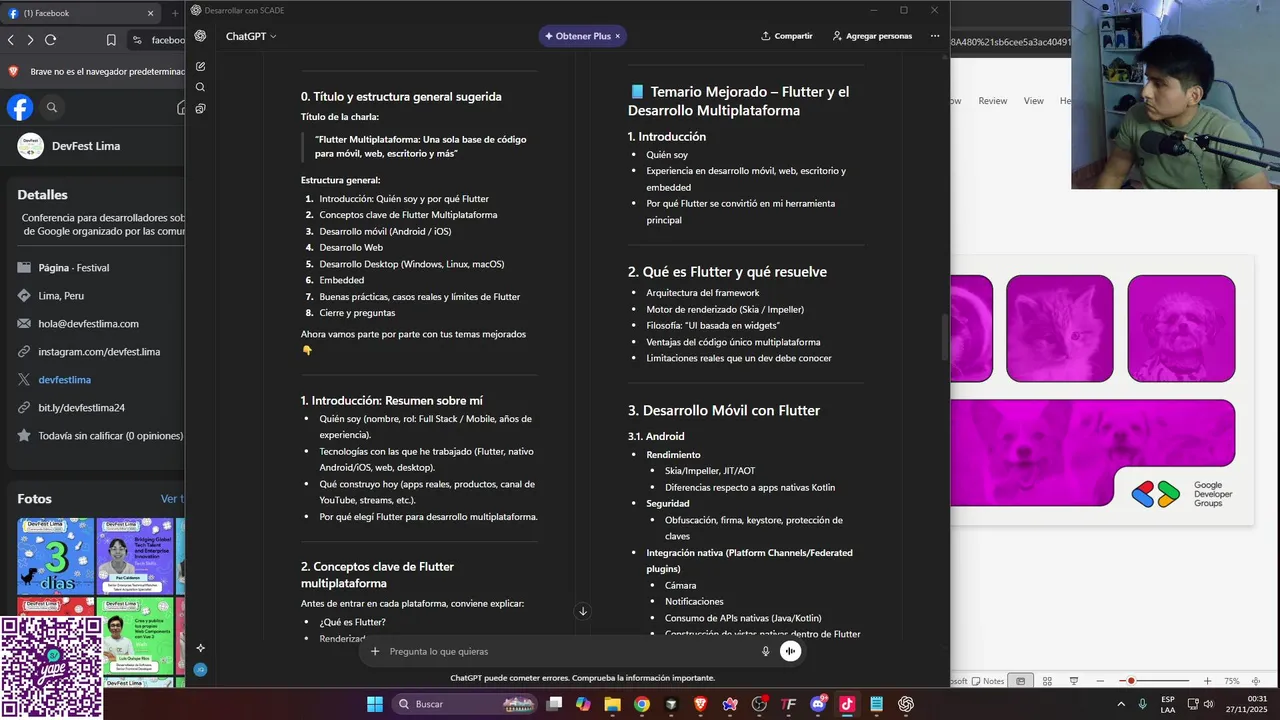
Task: Bookmark the page in the Brave toolbar
Action: [111, 40]
